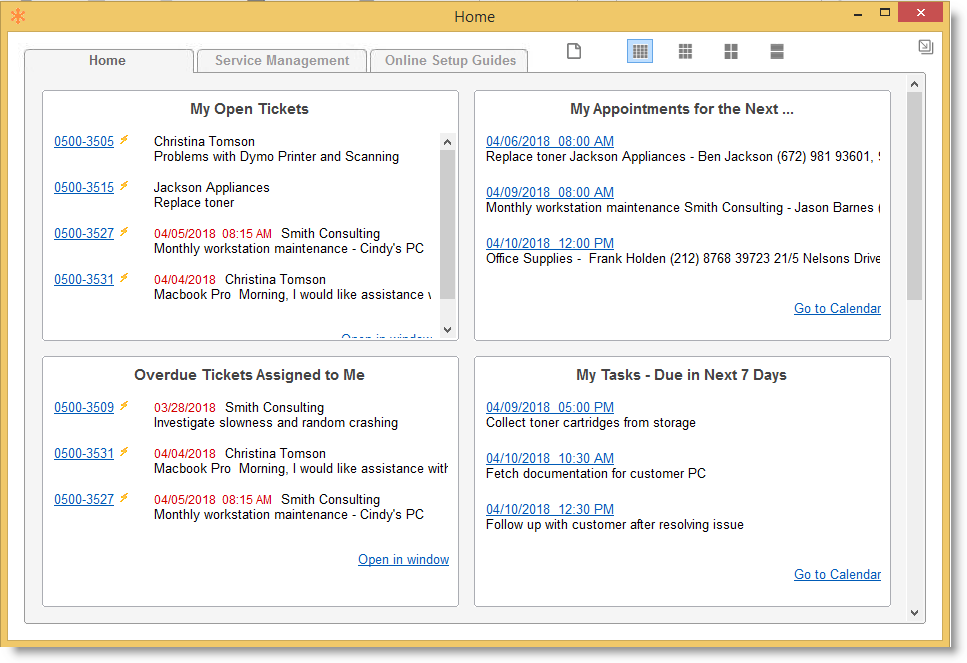967x663 pixels.
Task: Click the new blank page icon
Action: (574, 51)
